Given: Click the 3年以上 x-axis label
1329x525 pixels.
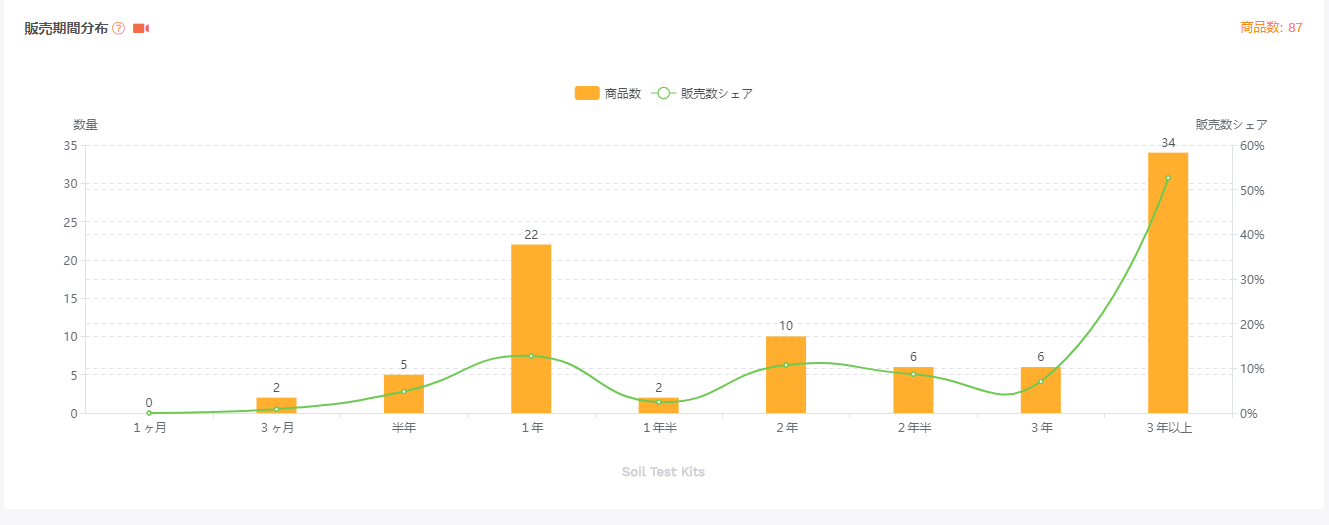Looking at the screenshot, I should (1167, 428).
